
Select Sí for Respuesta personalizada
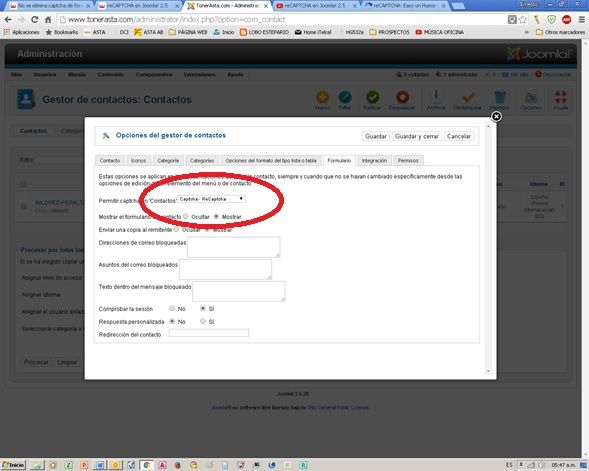coord(203,321)
